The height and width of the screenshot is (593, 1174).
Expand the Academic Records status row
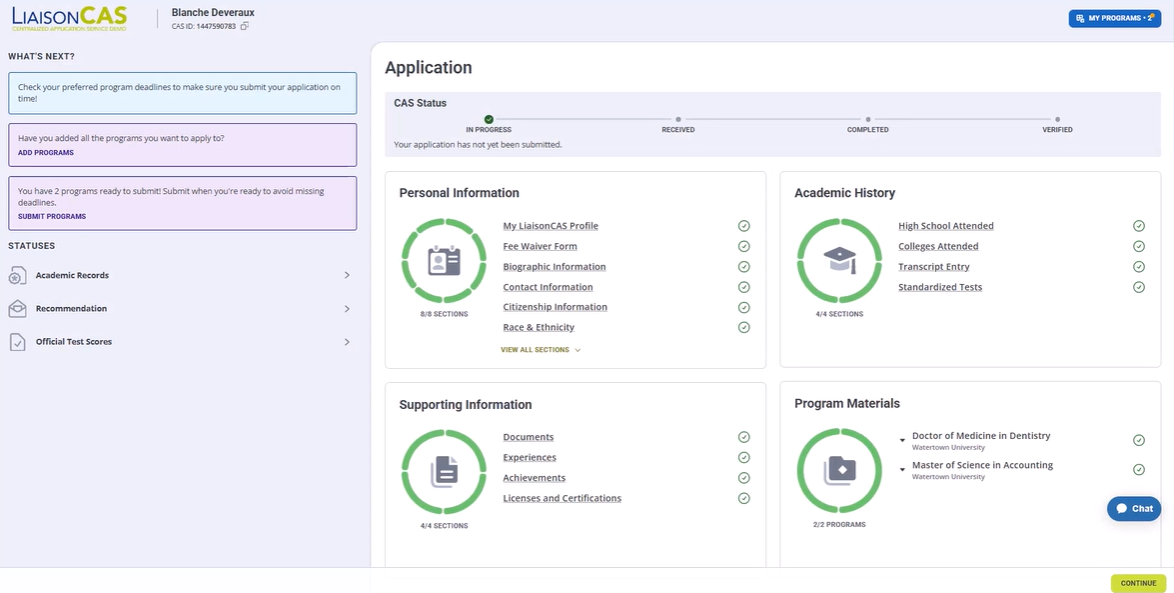347,275
